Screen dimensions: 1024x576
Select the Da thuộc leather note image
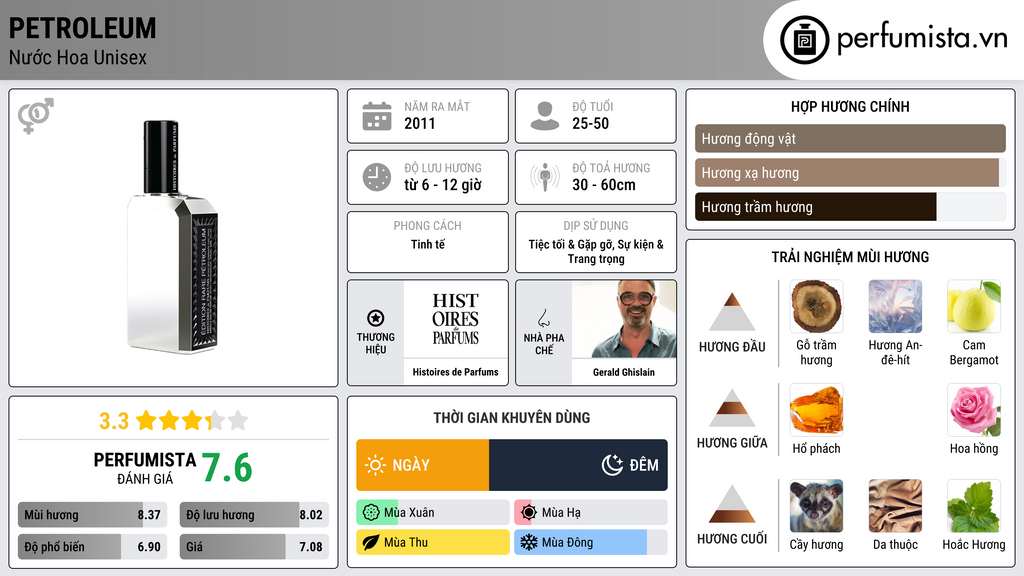point(895,506)
